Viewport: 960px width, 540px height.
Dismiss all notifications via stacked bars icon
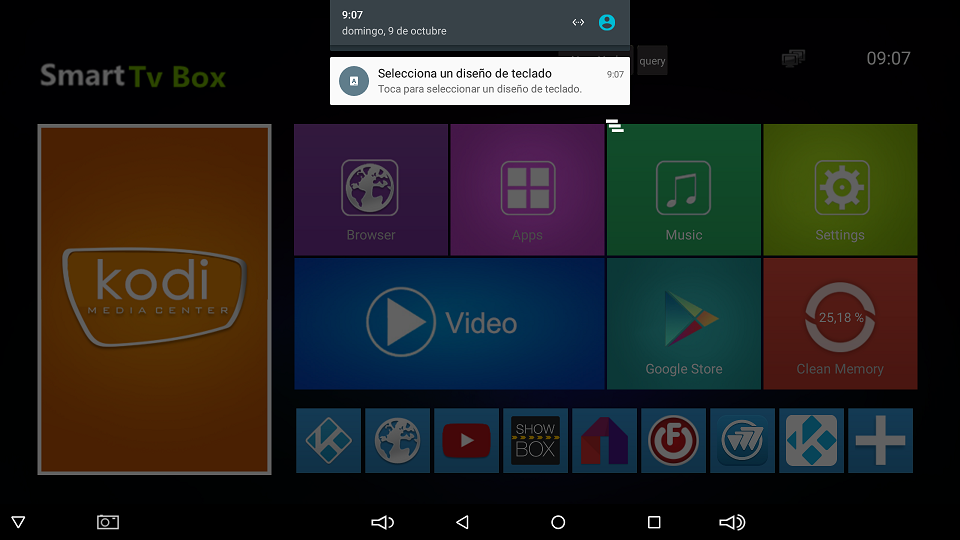(615, 126)
